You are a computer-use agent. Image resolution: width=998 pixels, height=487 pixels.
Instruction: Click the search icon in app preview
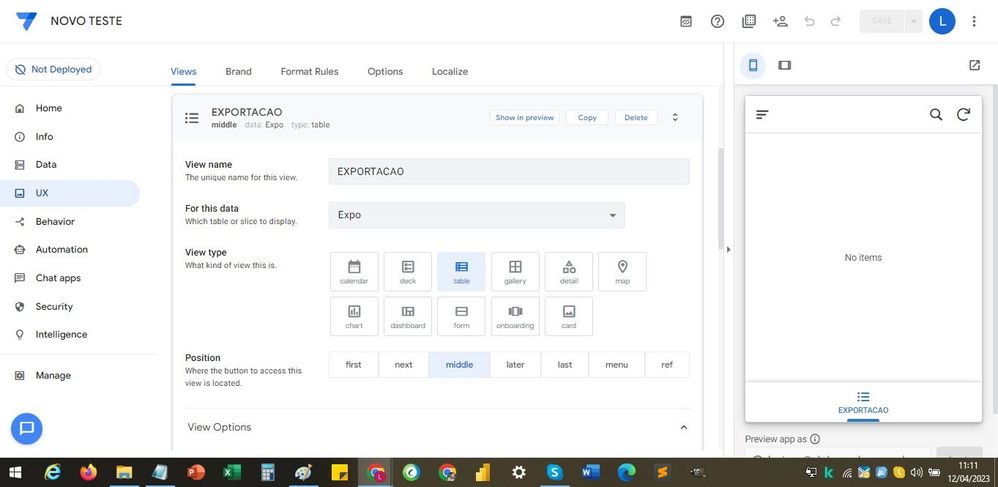tap(936, 115)
